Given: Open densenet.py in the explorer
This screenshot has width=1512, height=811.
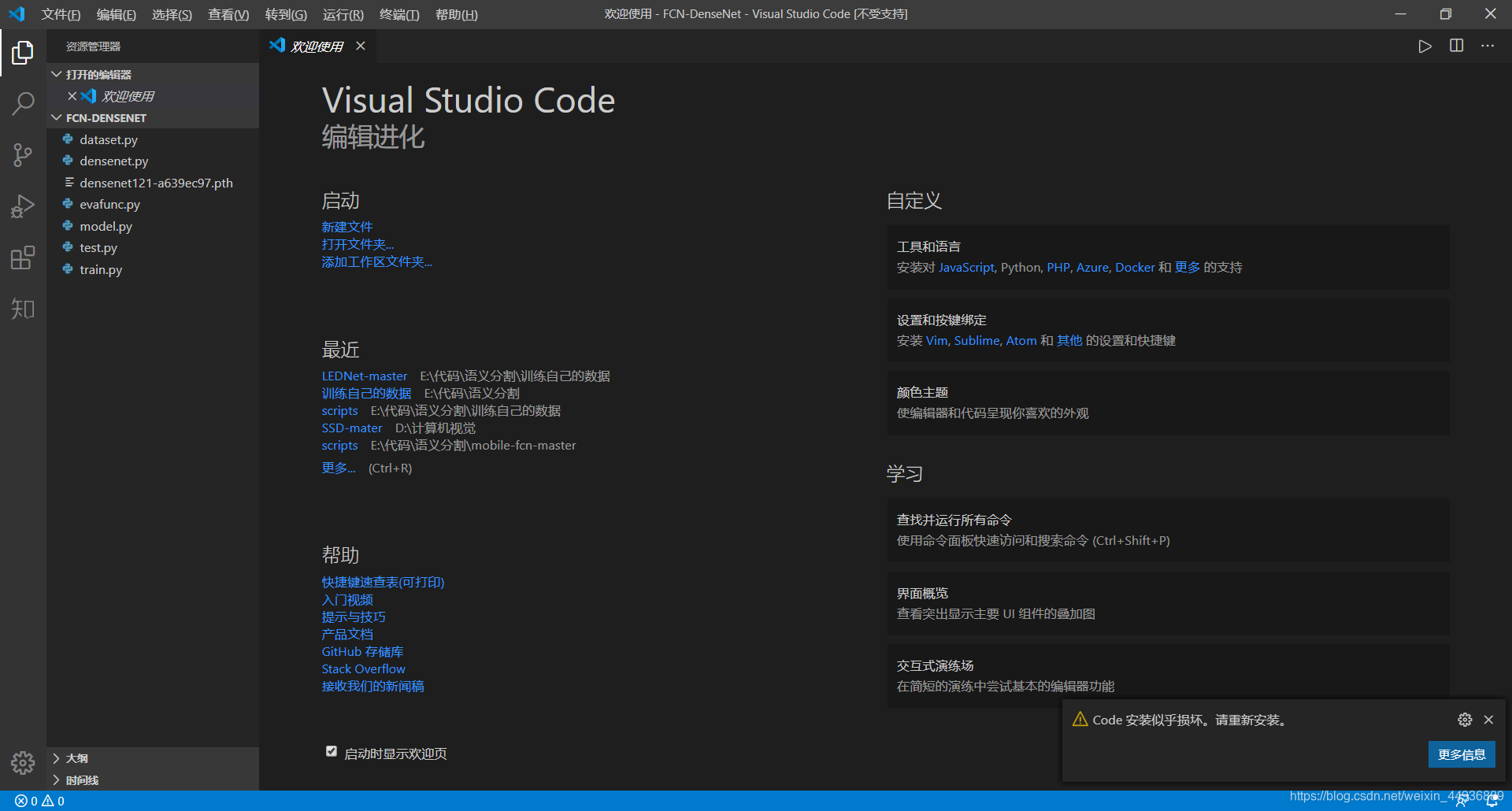Looking at the screenshot, I should [153, 161].
